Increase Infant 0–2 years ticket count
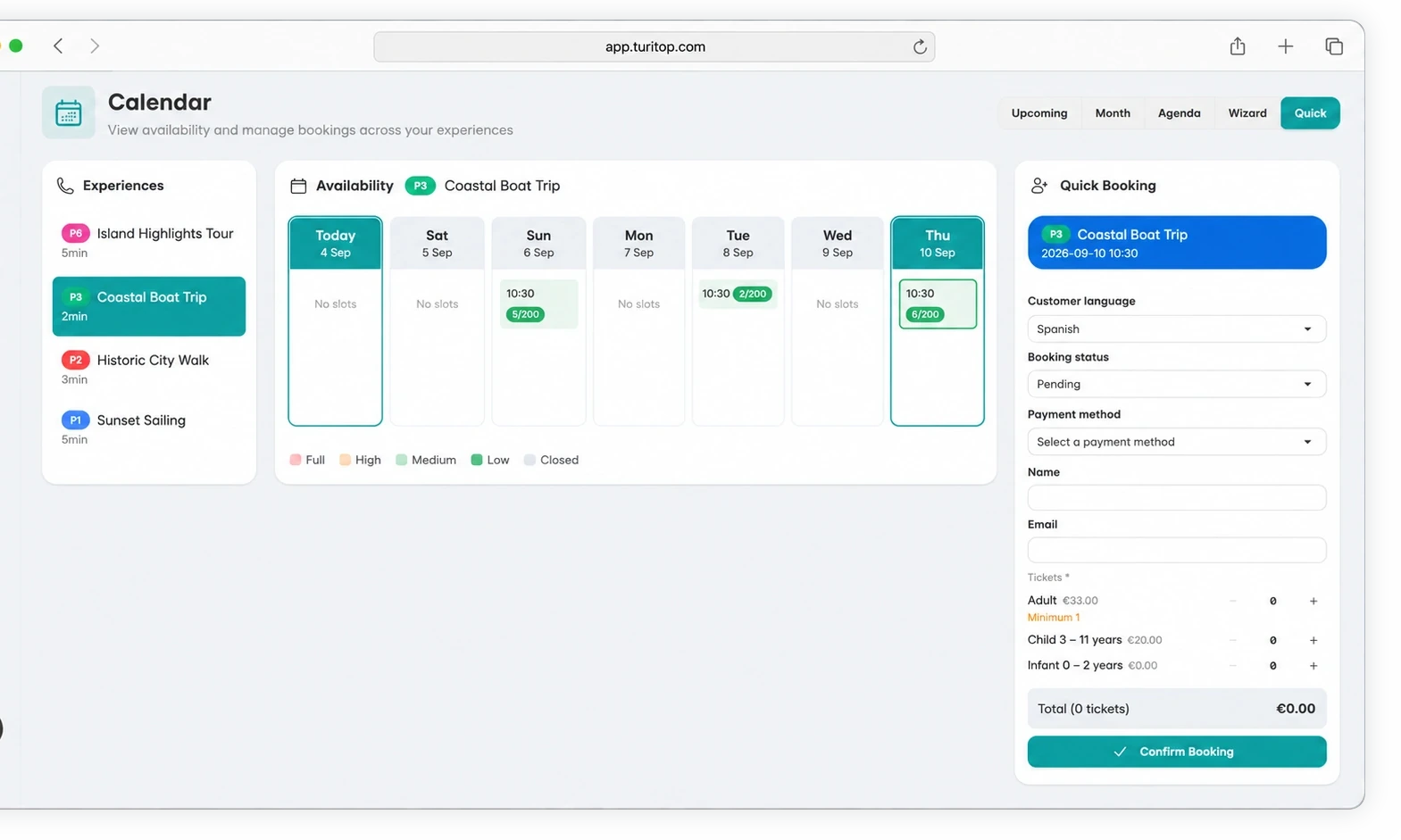Screen dimensions: 1401x840 1313,666
